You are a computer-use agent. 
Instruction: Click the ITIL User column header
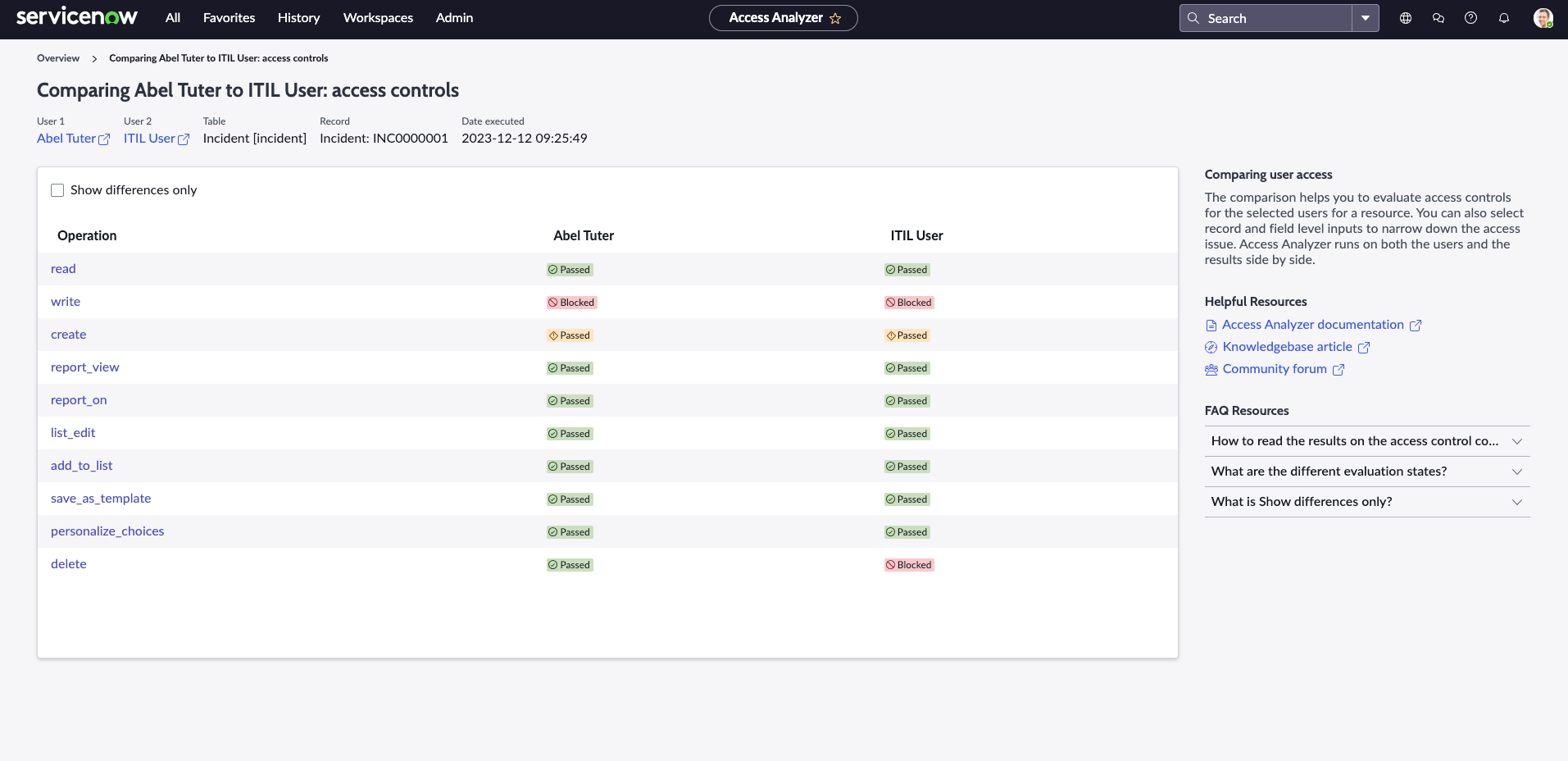click(917, 236)
